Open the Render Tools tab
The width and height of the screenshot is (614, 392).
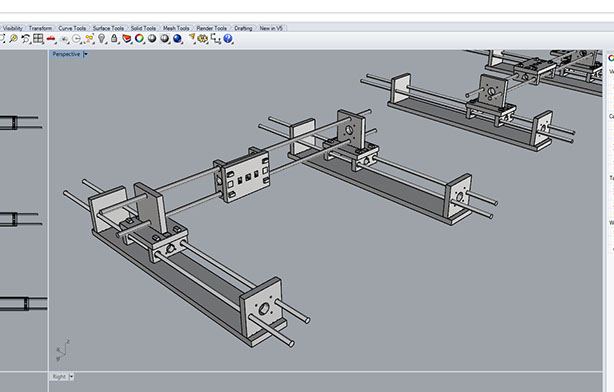[212, 28]
